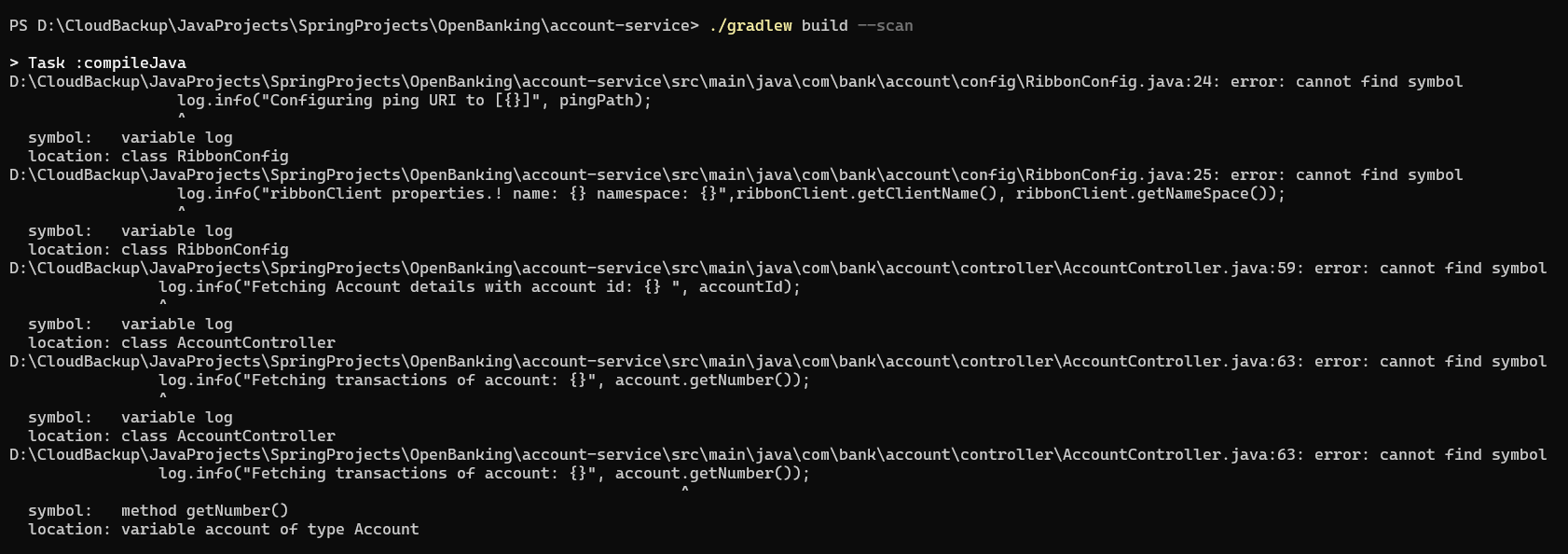
Task: Click the first "location: class AccountController" line
Action: [x=182, y=343]
